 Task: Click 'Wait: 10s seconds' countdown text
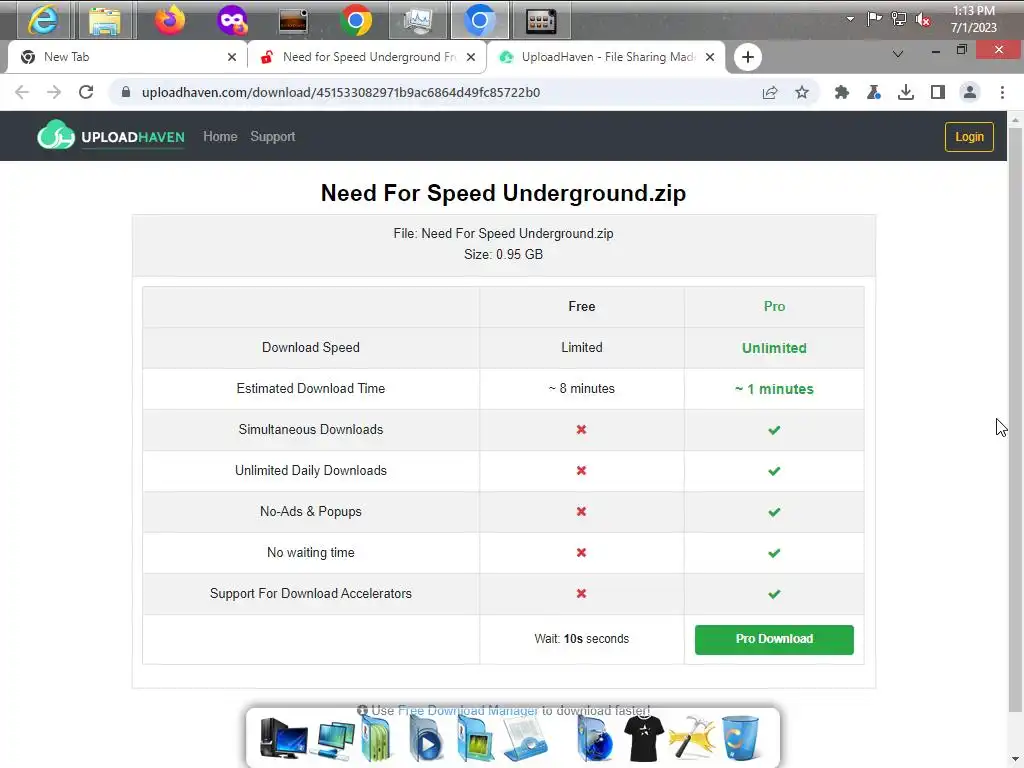581,639
